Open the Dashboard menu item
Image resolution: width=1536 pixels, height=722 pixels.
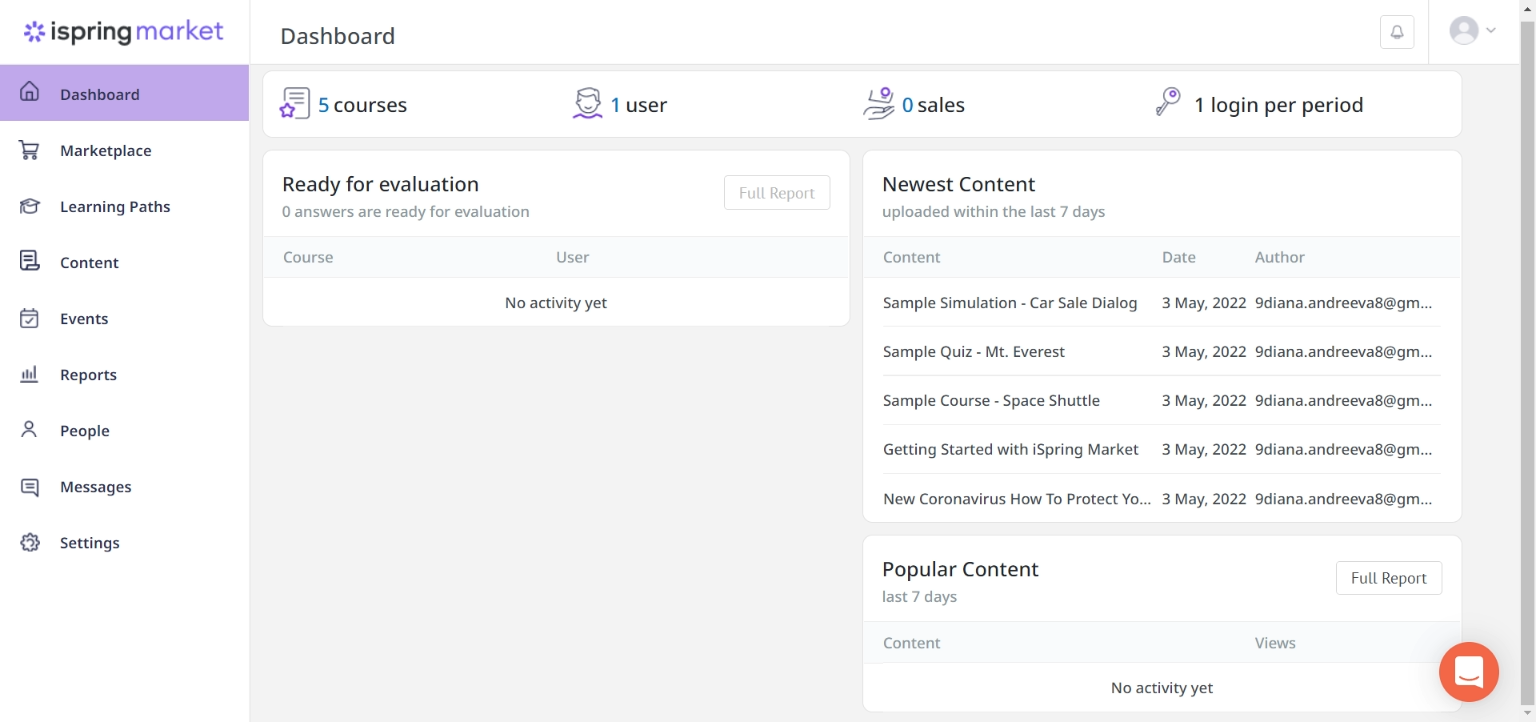tap(124, 93)
